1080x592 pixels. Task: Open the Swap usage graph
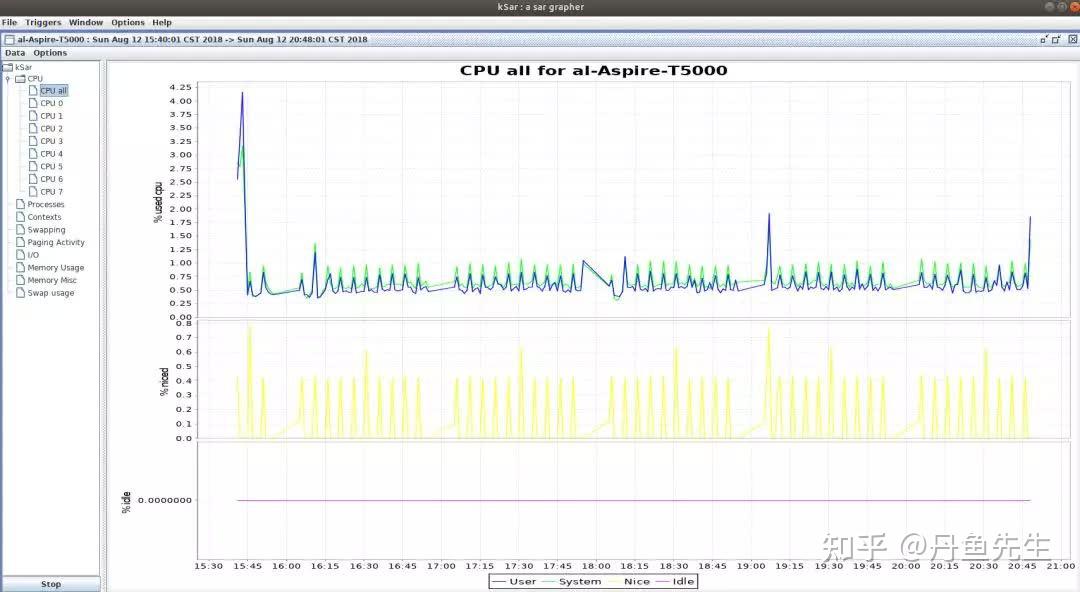[x=50, y=293]
